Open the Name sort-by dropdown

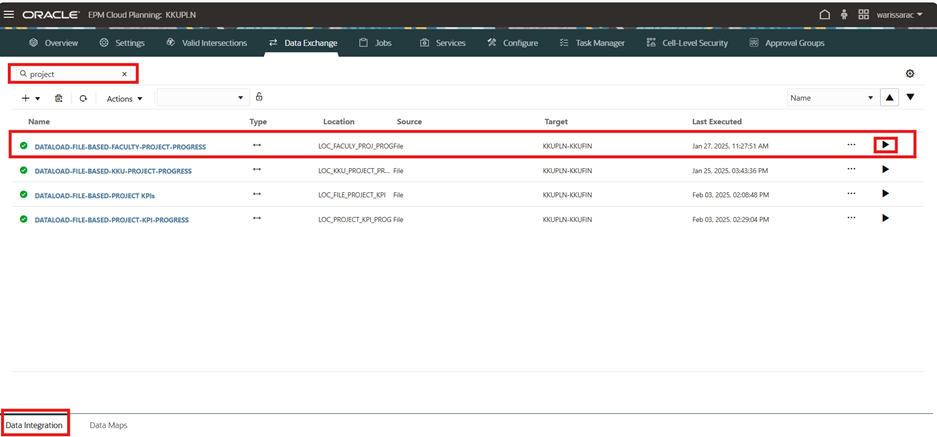(x=831, y=98)
